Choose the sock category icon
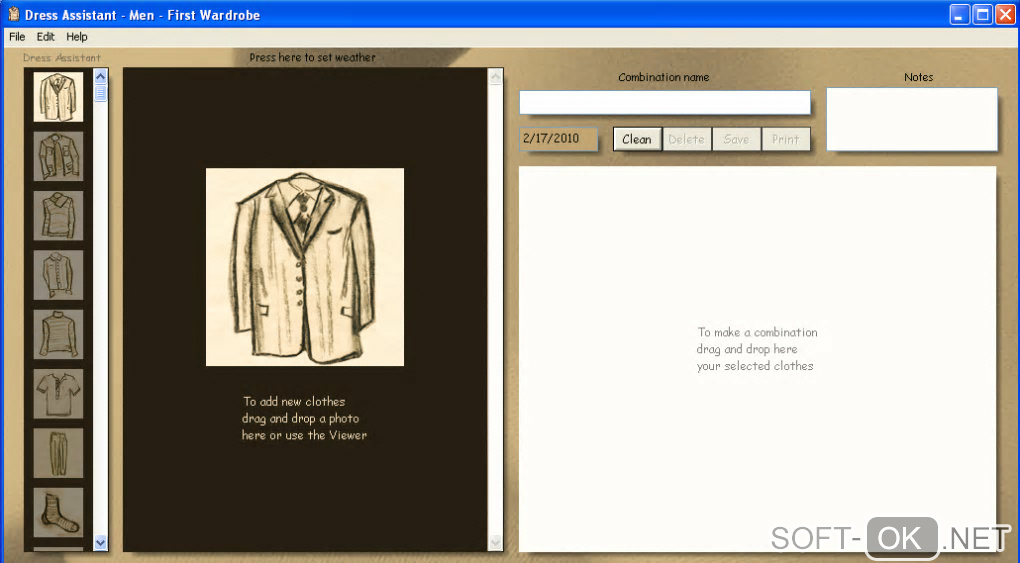Viewport: 1020px width, 563px height. pyautogui.click(x=59, y=512)
